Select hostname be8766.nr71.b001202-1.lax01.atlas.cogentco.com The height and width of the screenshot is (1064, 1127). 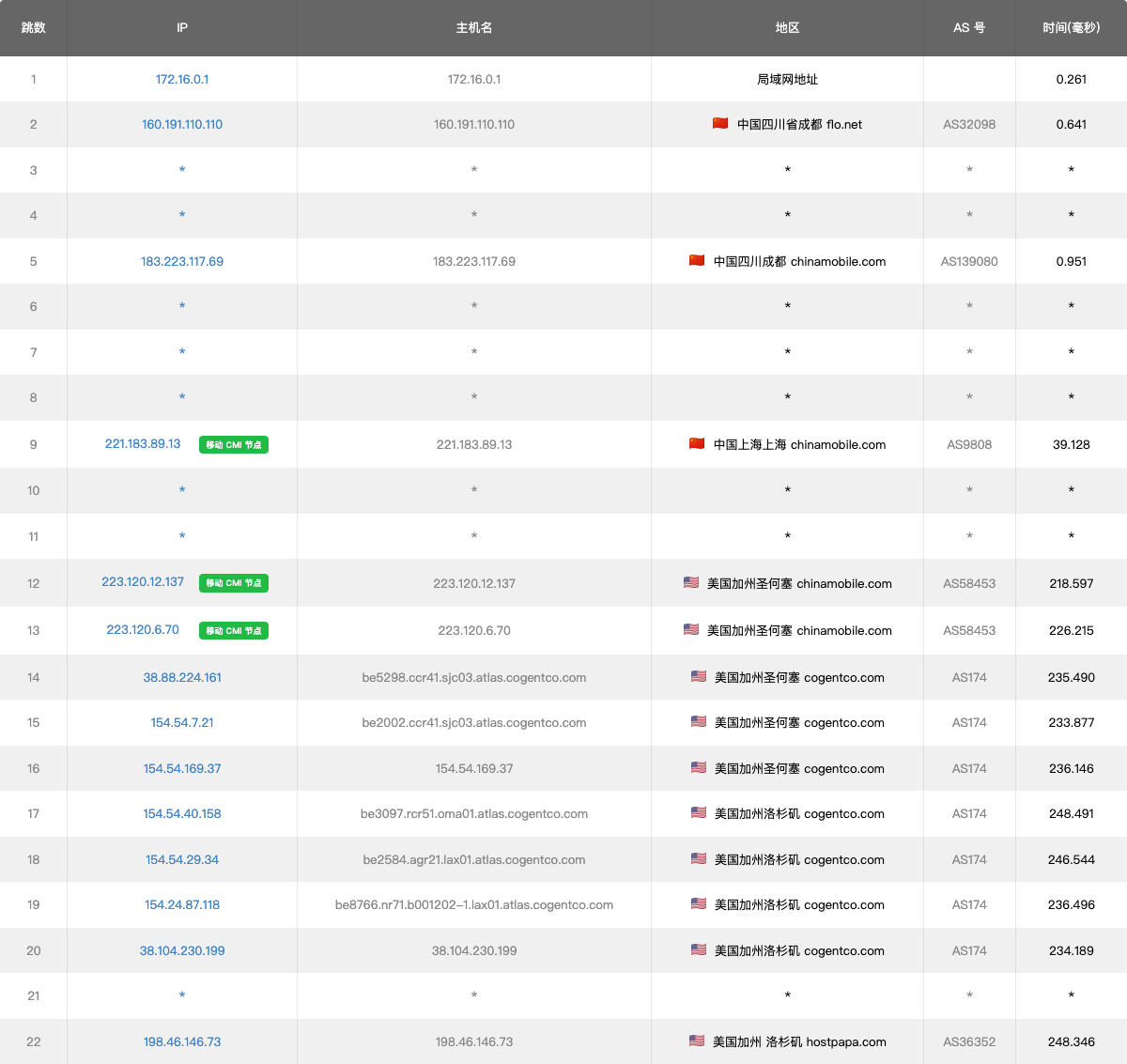[x=474, y=904]
